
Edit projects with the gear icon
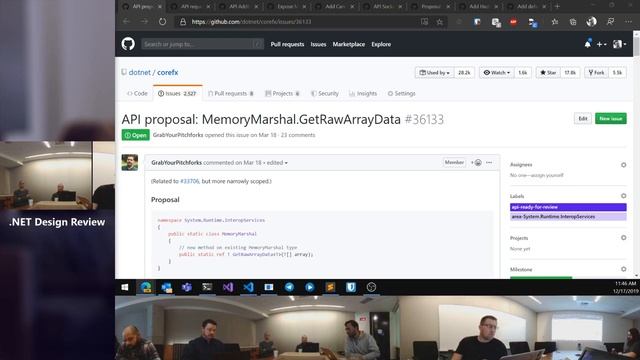(623, 238)
